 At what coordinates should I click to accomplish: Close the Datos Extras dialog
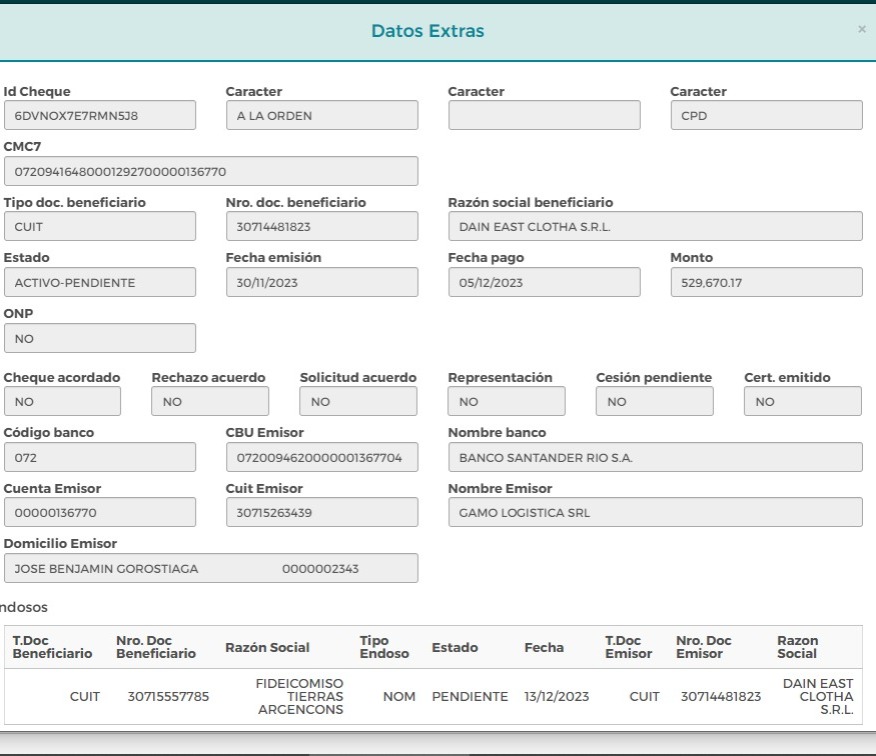click(x=862, y=29)
